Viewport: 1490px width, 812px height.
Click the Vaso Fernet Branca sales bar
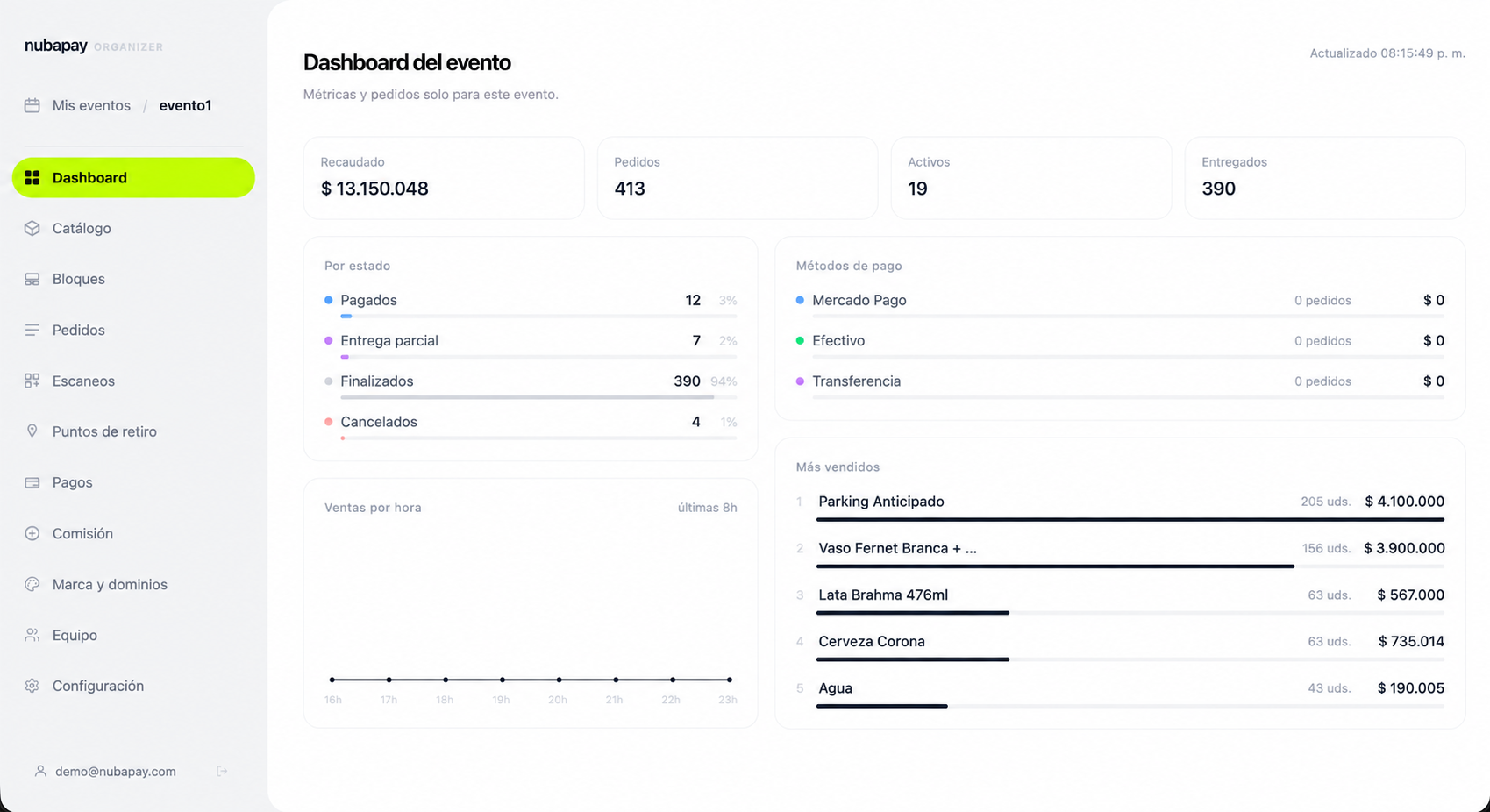coord(1130,566)
